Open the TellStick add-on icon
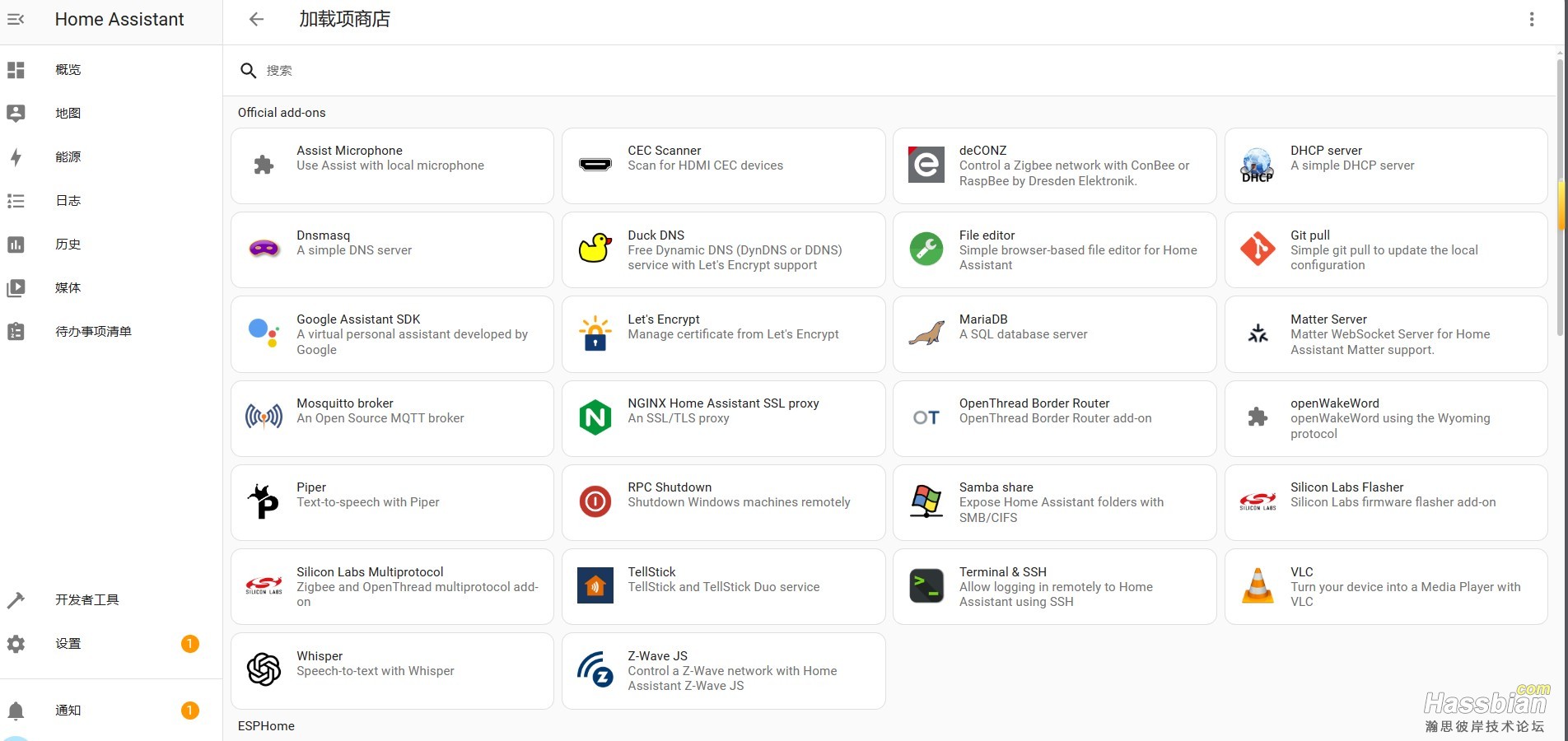The height and width of the screenshot is (741, 1568). pyautogui.click(x=595, y=585)
